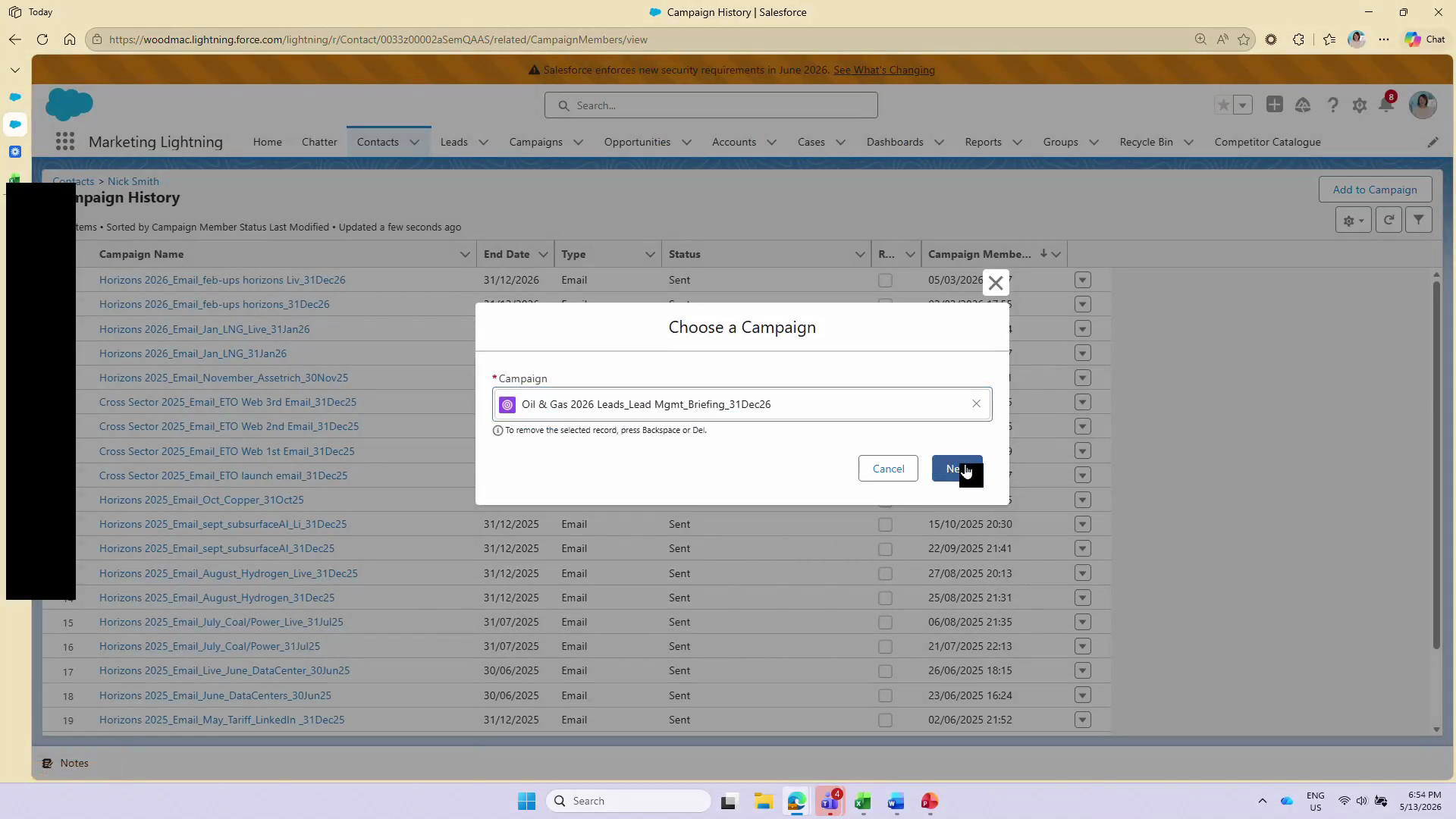Open Global Actions plus icon
The width and height of the screenshot is (1456, 819).
tap(1275, 105)
